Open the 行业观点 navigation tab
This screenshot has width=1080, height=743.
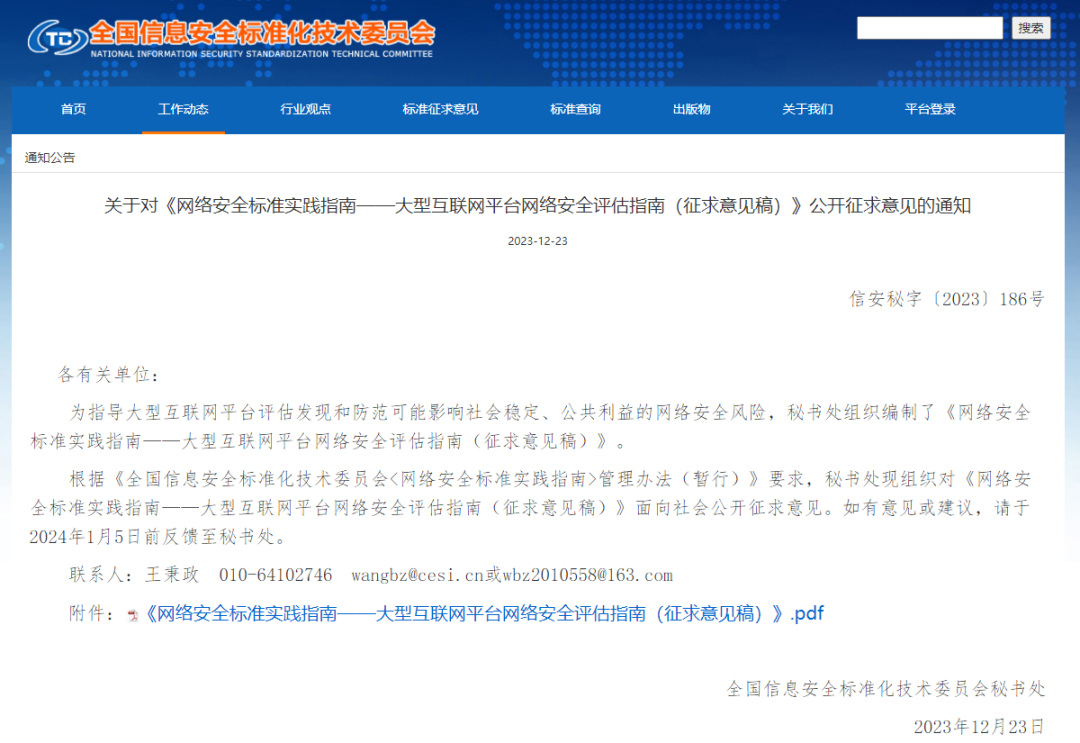pyautogui.click(x=305, y=109)
